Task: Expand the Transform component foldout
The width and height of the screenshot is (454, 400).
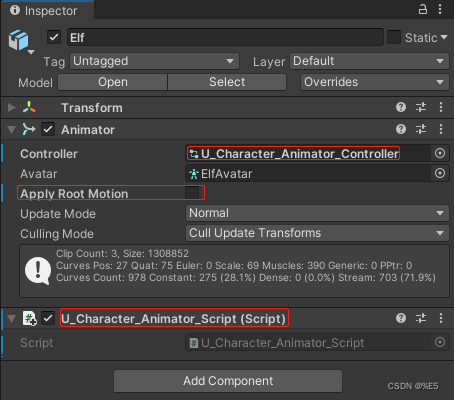Action: pyautogui.click(x=12, y=107)
